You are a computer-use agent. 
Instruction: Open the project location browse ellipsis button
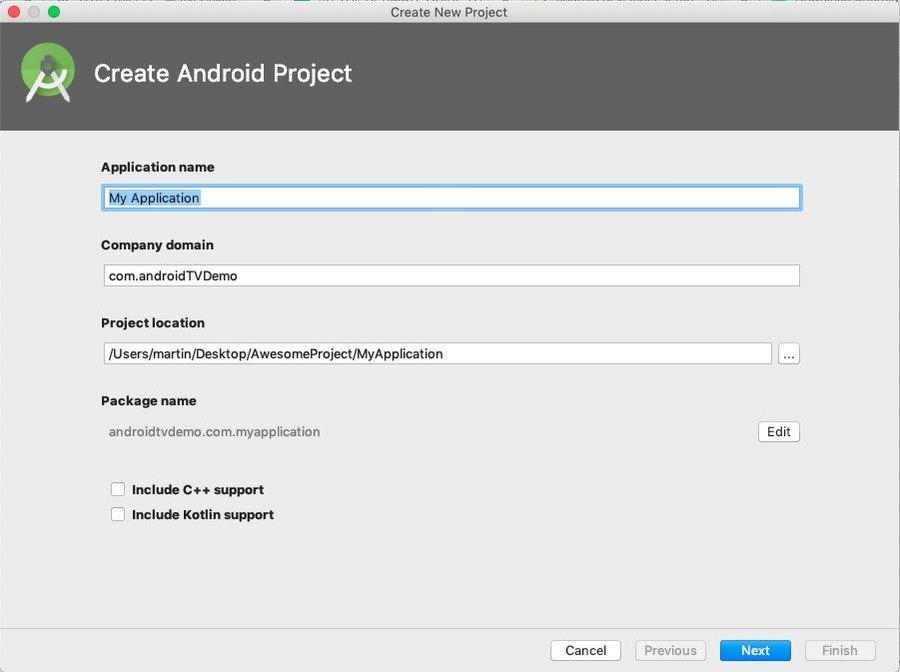click(789, 354)
